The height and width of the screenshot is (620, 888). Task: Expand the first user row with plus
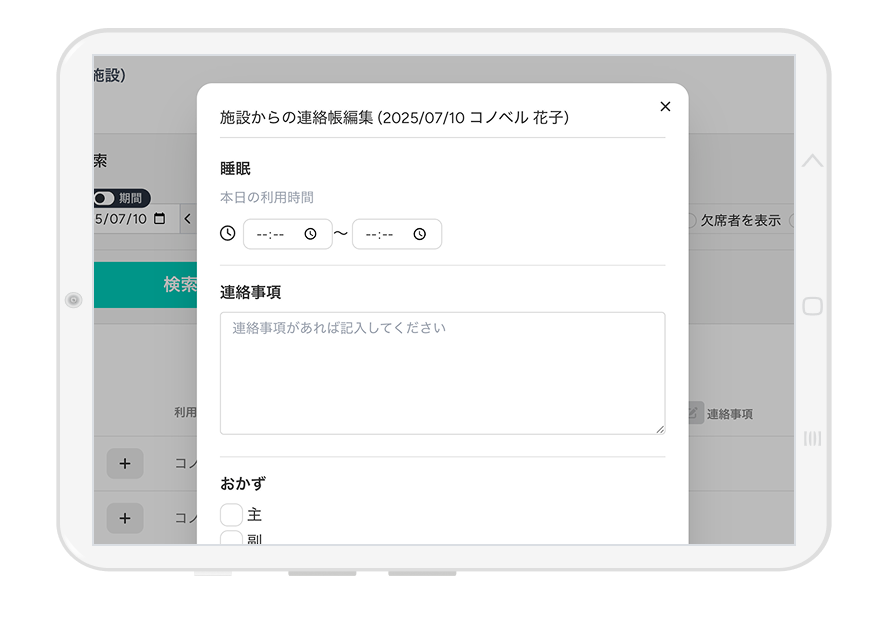(x=125, y=463)
